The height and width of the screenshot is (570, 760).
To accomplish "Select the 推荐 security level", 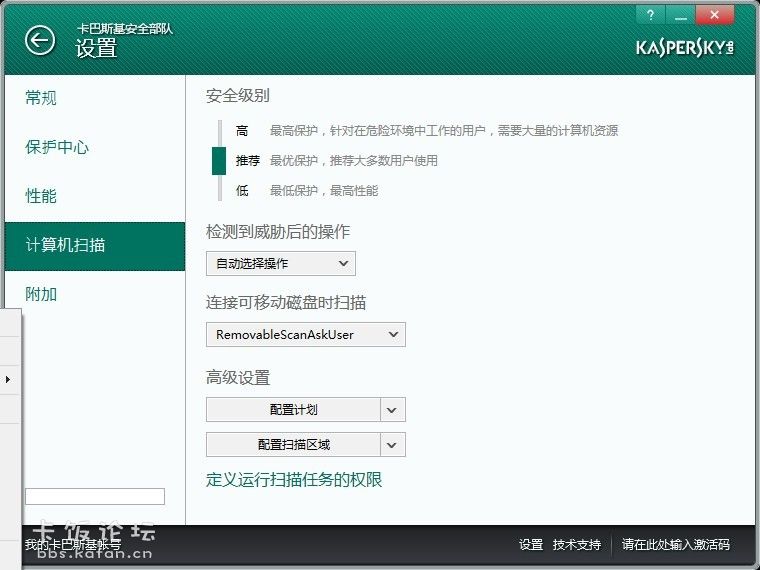I will click(x=248, y=161).
